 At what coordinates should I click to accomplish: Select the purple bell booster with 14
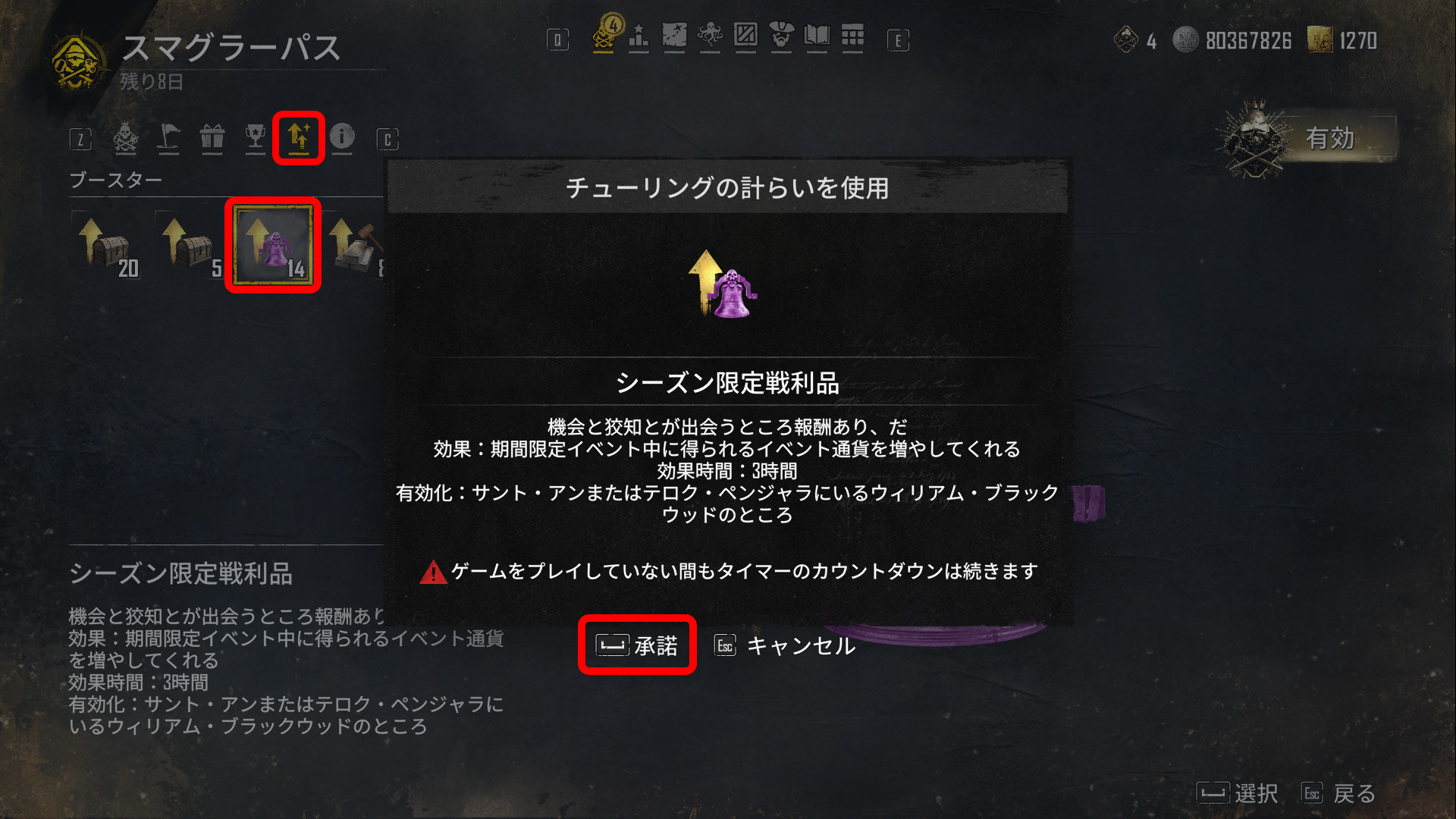point(273,245)
